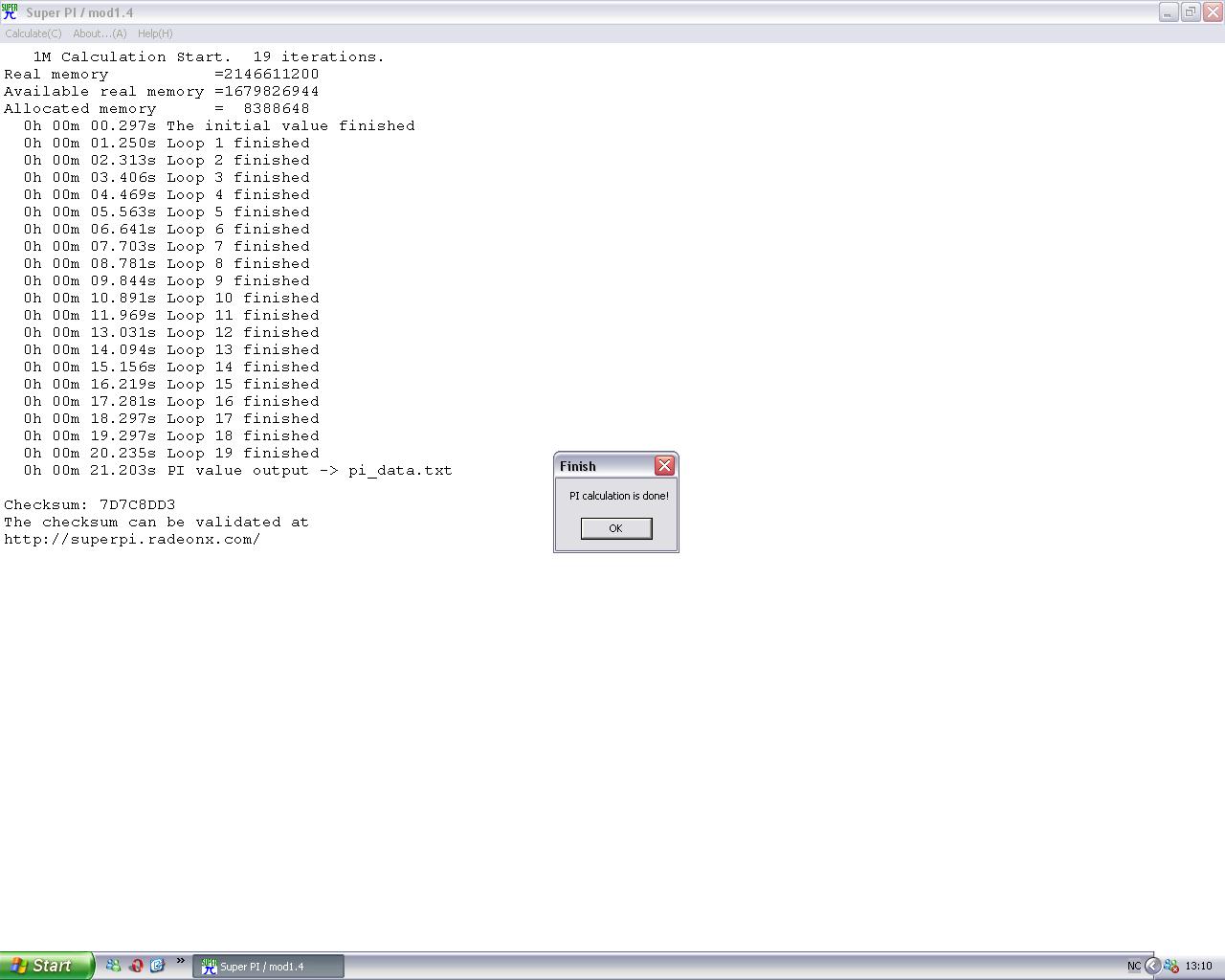
Task: Open the blue e-mail Quick Launch icon
Action: tap(158, 966)
